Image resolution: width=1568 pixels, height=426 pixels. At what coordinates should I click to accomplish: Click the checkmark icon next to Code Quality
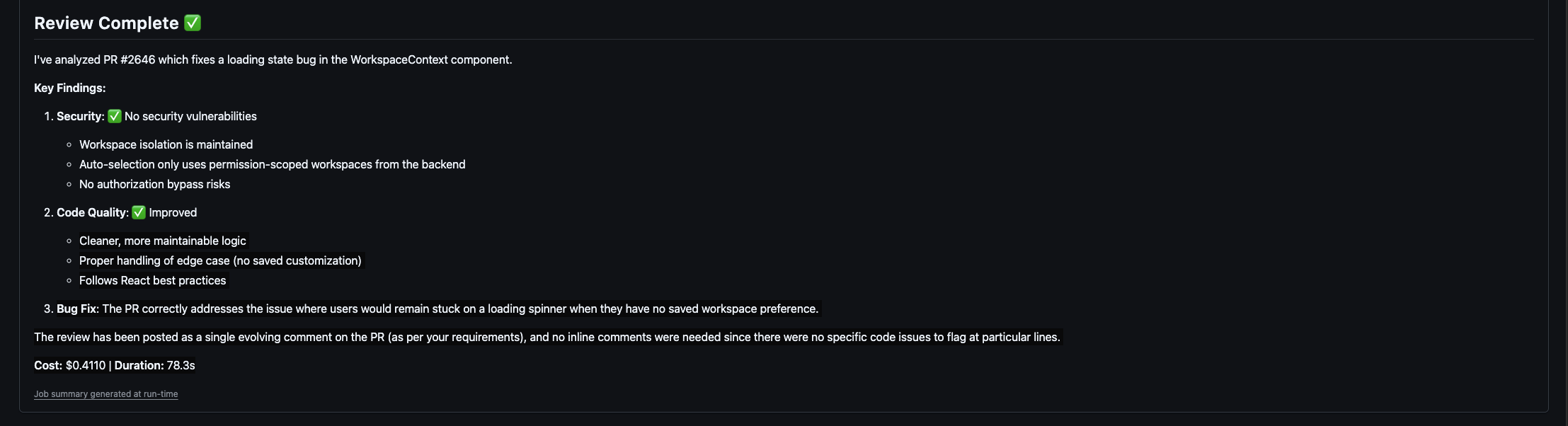click(x=139, y=212)
